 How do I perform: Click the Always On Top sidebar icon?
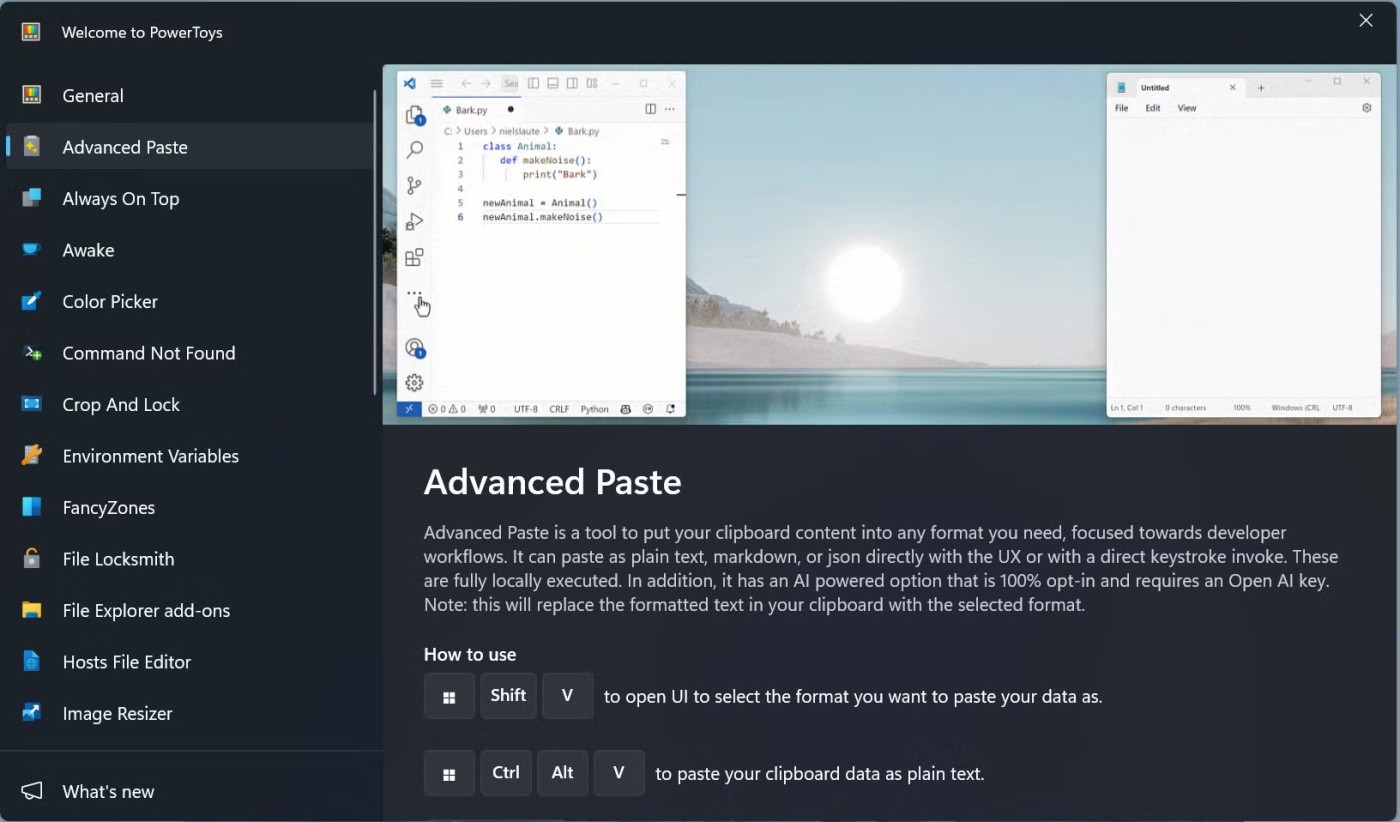click(x=32, y=198)
